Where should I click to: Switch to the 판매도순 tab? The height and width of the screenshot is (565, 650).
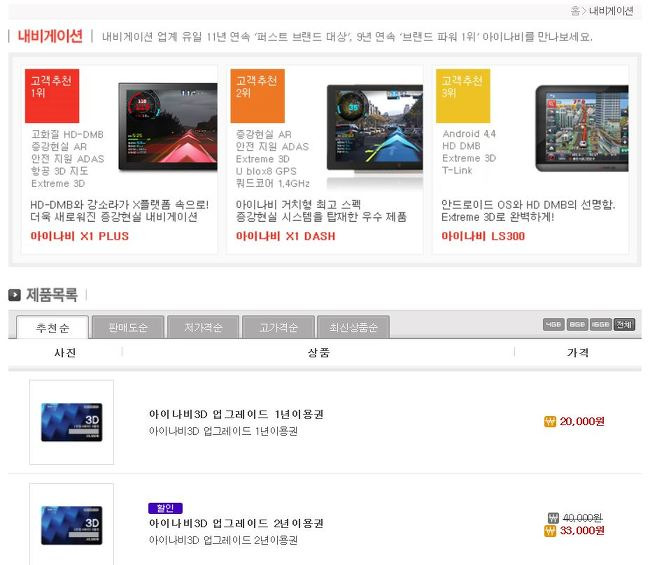pos(128,327)
